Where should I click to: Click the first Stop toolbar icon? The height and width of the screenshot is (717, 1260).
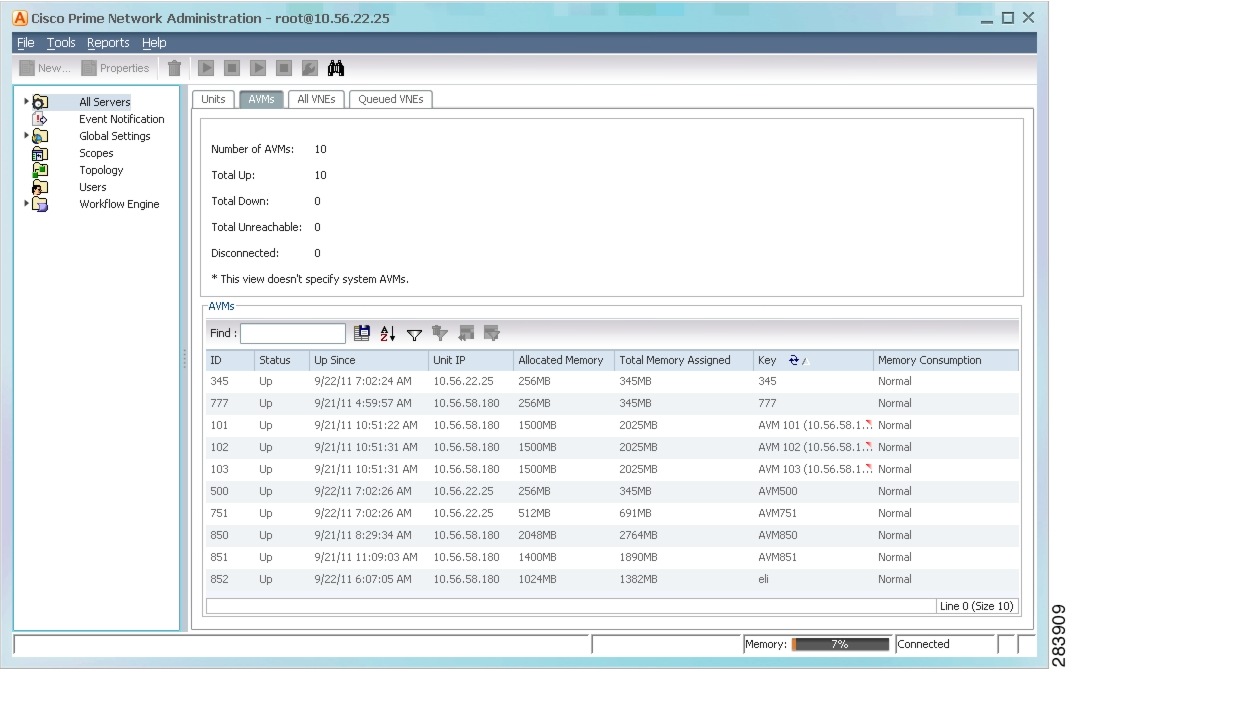tap(232, 68)
